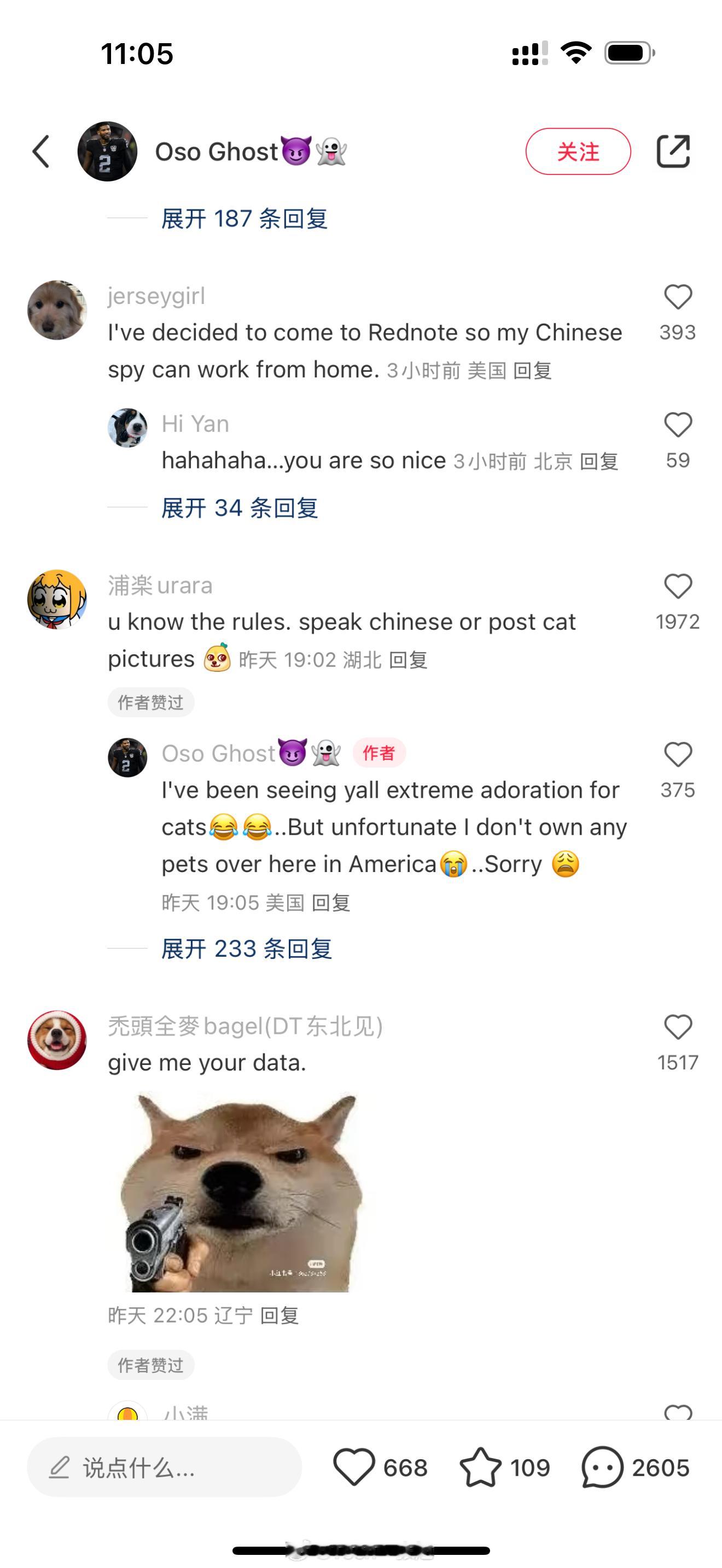The width and height of the screenshot is (722, 1568).
Task: Expand the 233 replies thread
Action: [247, 949]
